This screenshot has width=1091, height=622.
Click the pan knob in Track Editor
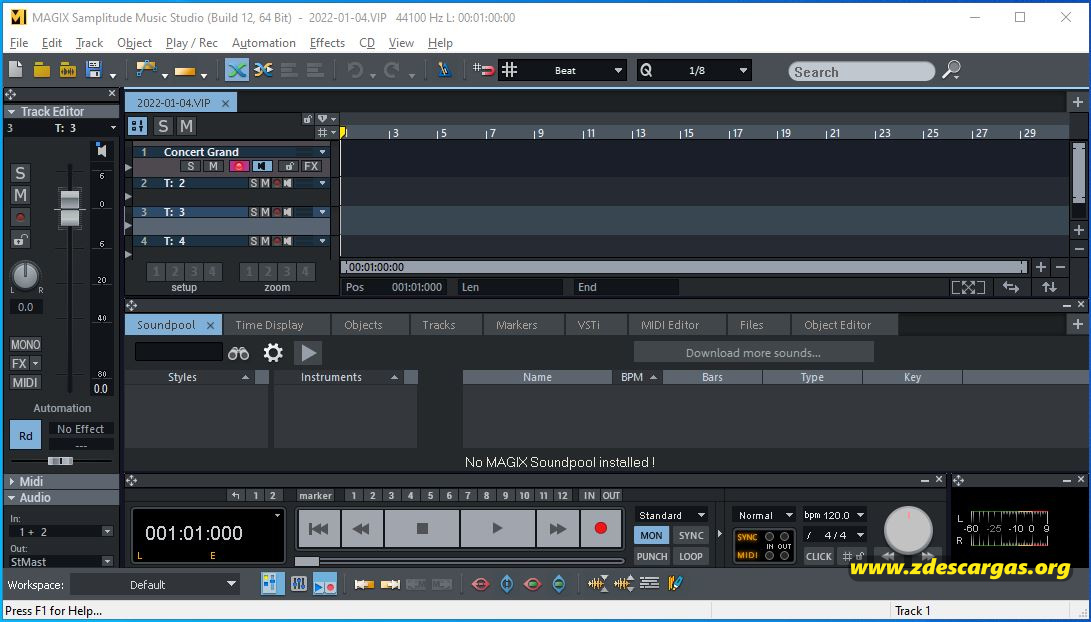pos(25,276)
